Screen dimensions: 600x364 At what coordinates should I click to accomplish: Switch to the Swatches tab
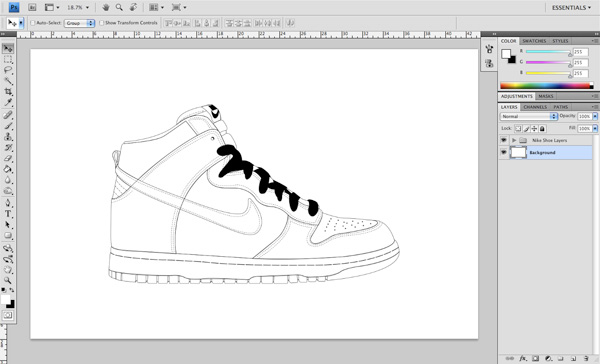pyautogui.click(x=534, y=41)
